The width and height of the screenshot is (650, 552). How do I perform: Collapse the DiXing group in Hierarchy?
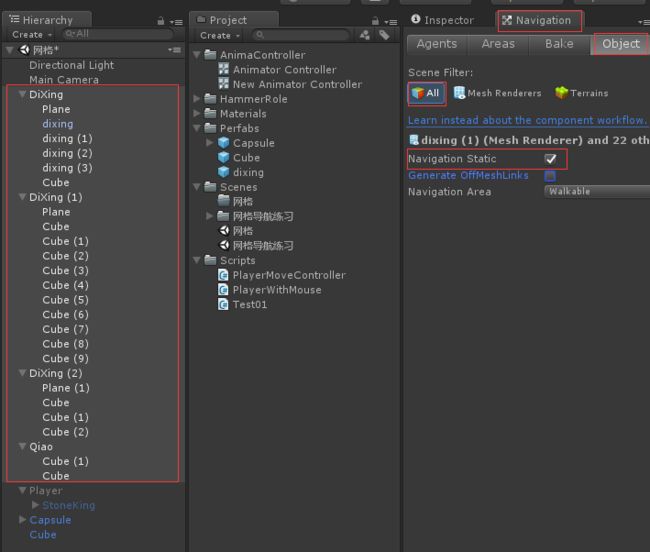[x=23, y=94]
